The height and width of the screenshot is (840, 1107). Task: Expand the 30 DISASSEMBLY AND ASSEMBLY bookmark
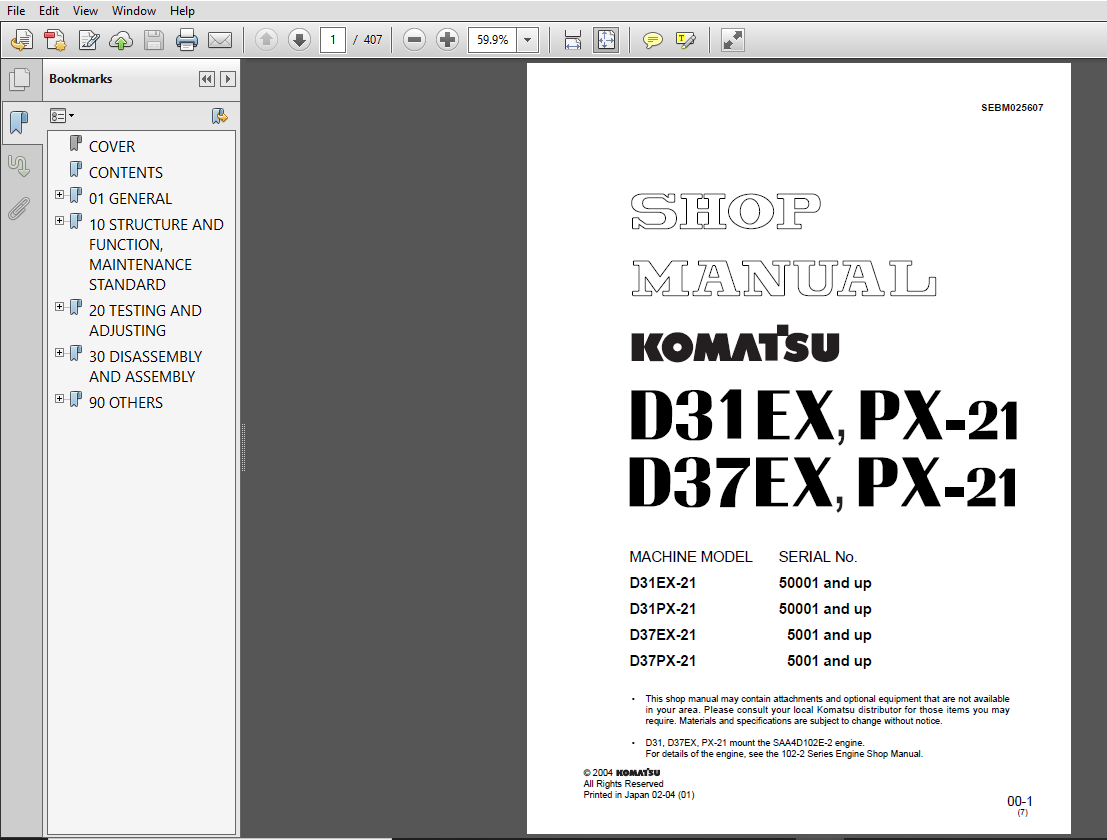(60, 353)
